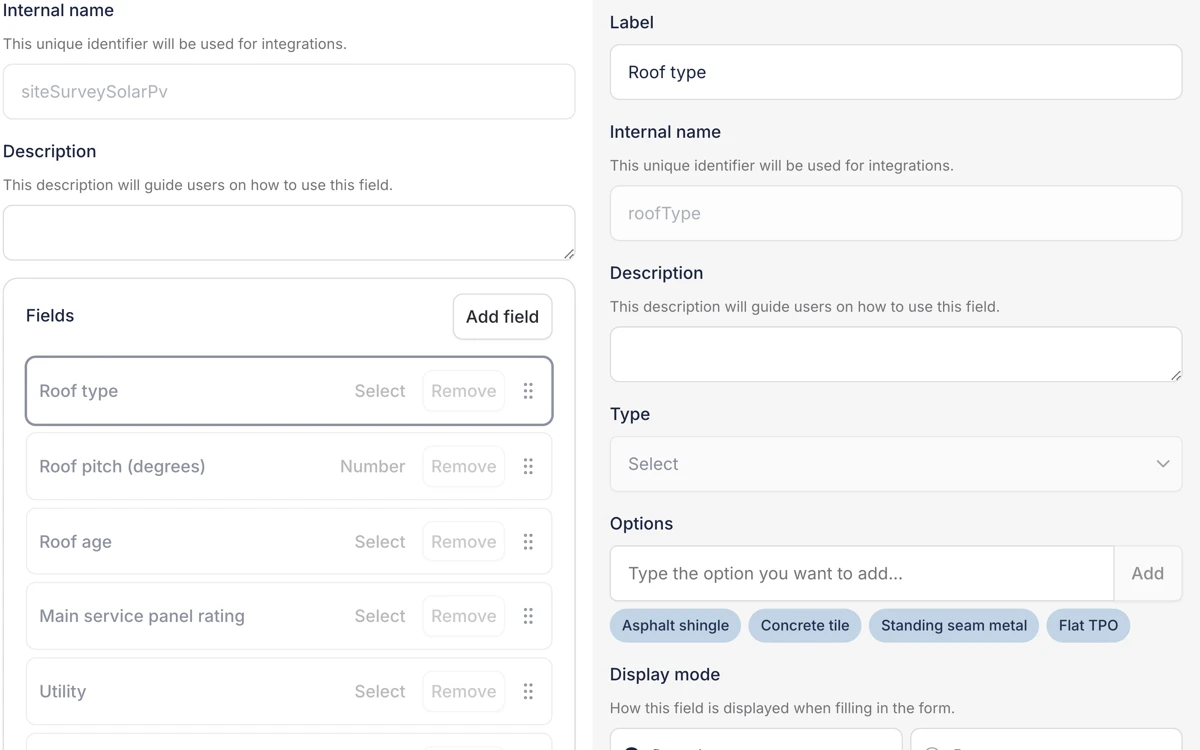Focus the Label input containing Roof type
The width and height of the screenshot is (1200, 750).
click(x=896, y=72)
